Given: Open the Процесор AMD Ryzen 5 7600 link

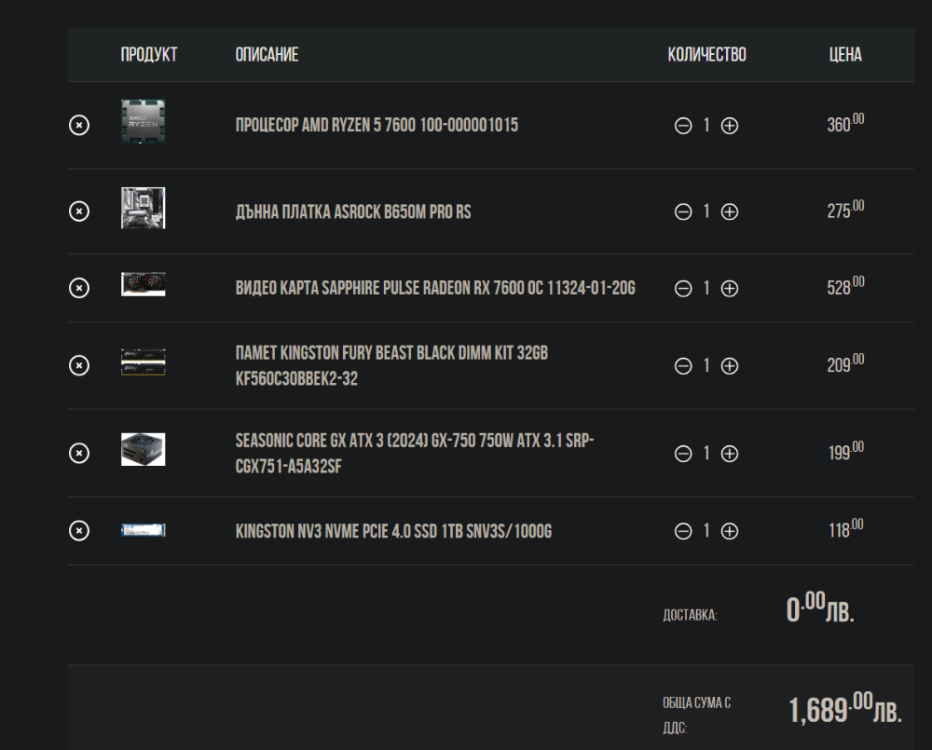Looking at the screenshot, I should coord(377,125).
